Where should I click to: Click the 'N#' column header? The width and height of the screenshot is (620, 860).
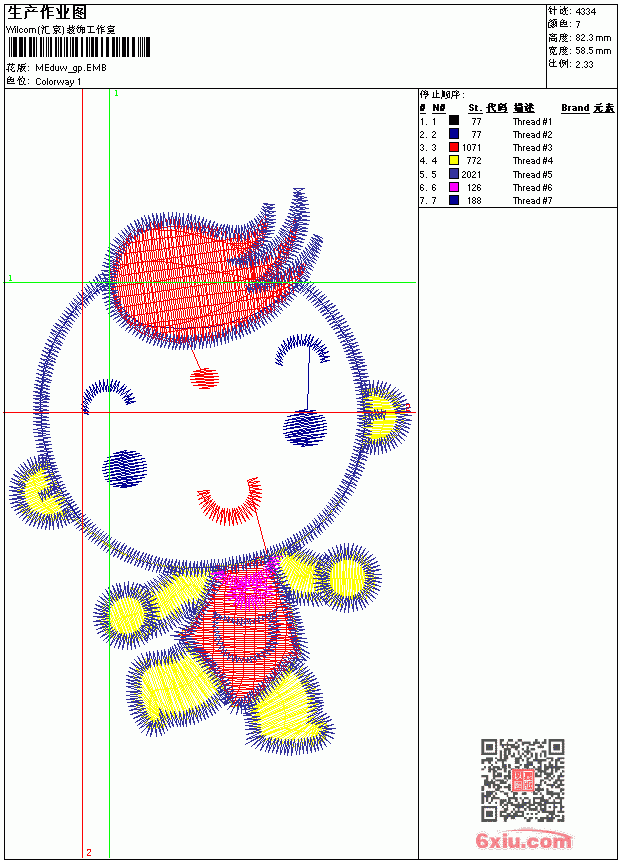pos(438,108)
